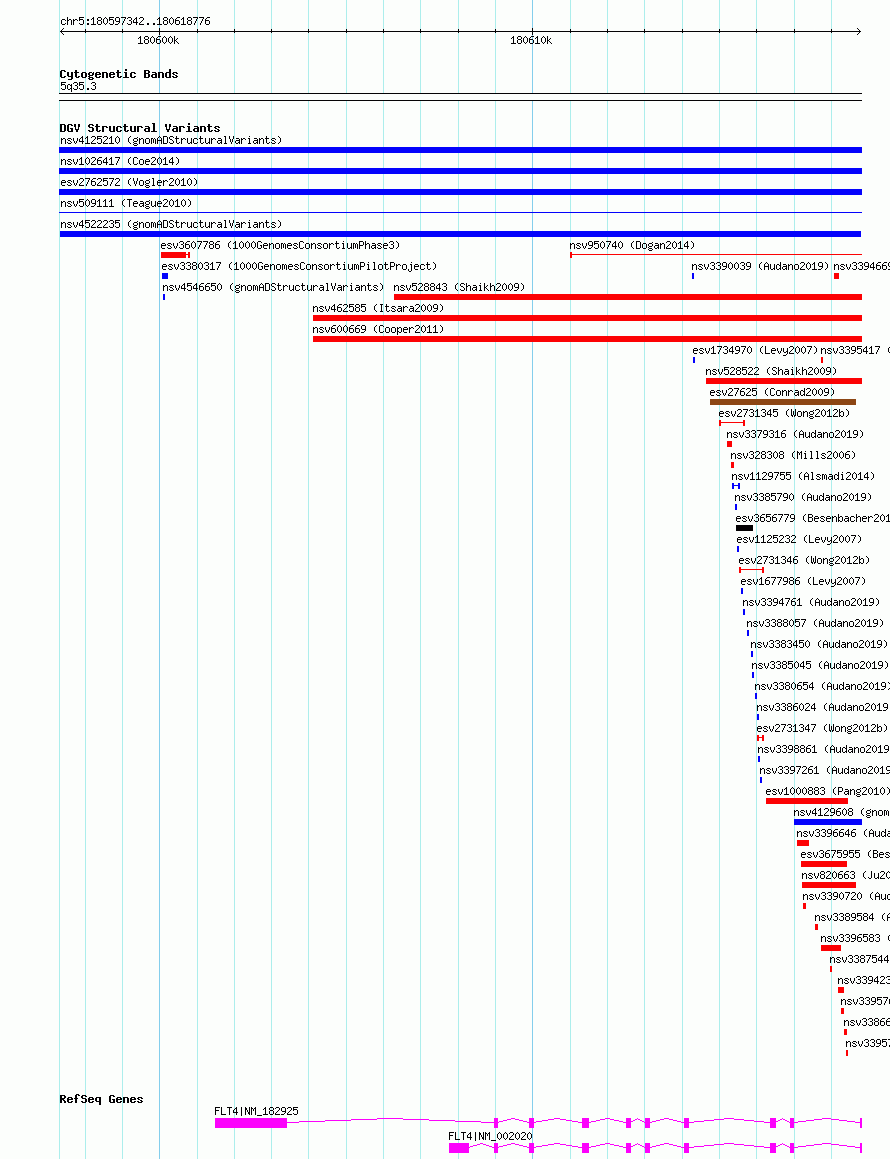Select the nsv528522 (Shaikh2009) label
Image resolution: width=890 pixels, height=1159 pixels.
click(771, 371)
